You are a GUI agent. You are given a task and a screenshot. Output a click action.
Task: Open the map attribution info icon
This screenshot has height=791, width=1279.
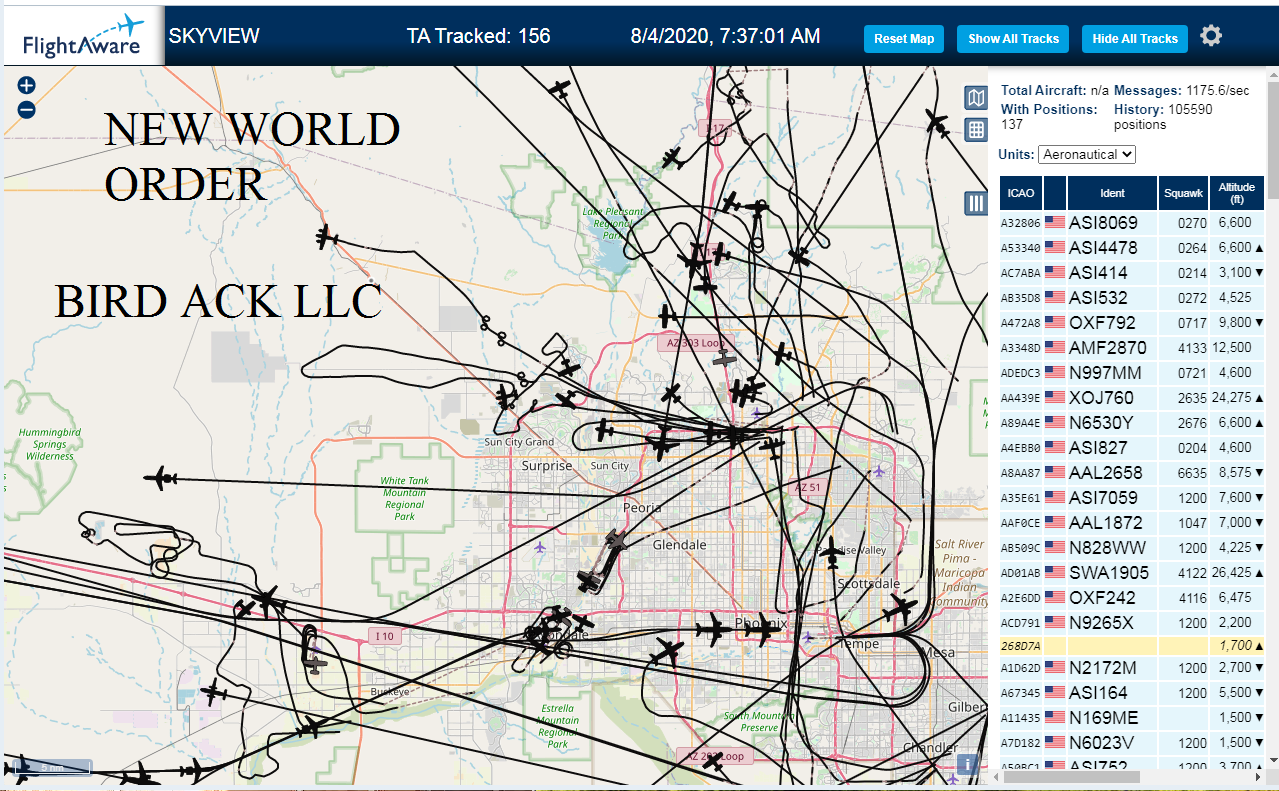click(968, 765)
